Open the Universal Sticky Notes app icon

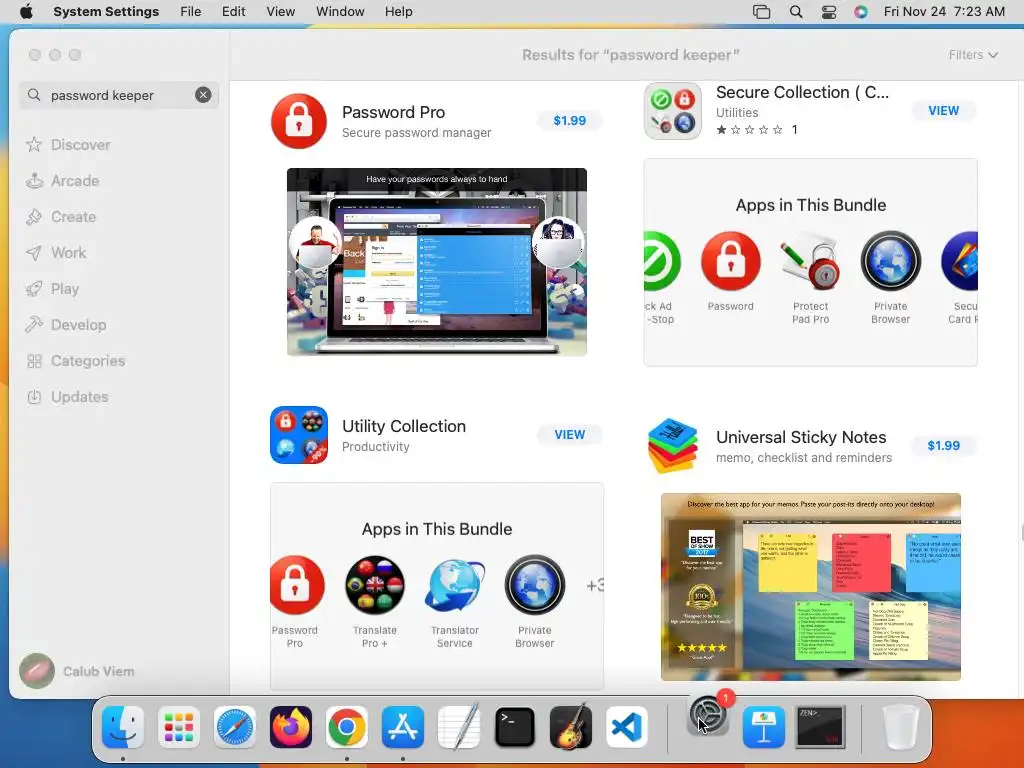[x=673, y=446]
